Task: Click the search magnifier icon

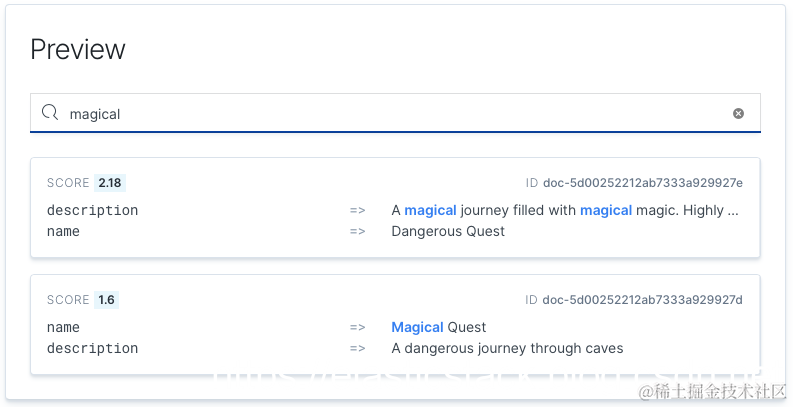Action: click(x=49, y=113)
